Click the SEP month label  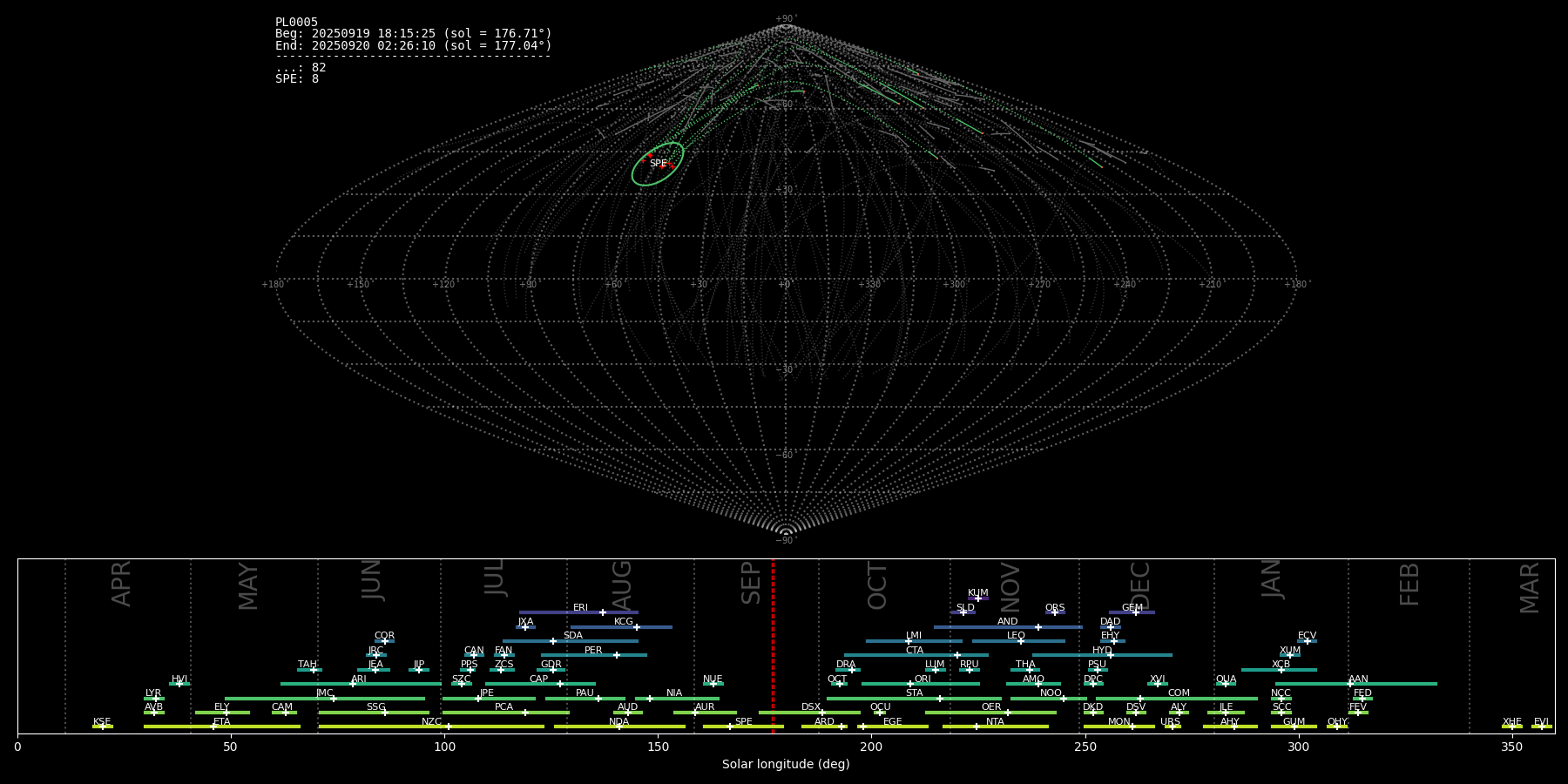(751, 583)
